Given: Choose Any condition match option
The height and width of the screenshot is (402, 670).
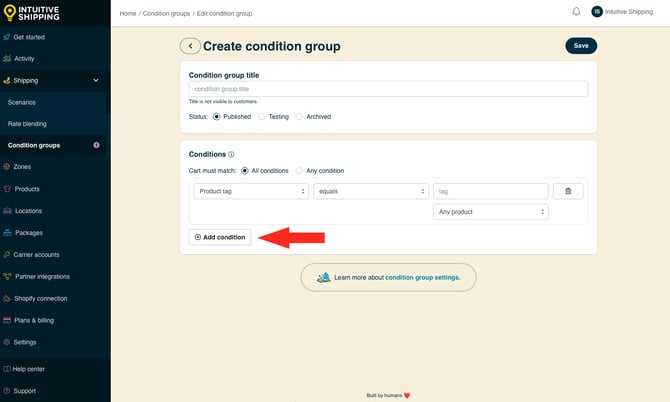Looking at the screenshot, I should pyautogui.click(x=299, y=170).
